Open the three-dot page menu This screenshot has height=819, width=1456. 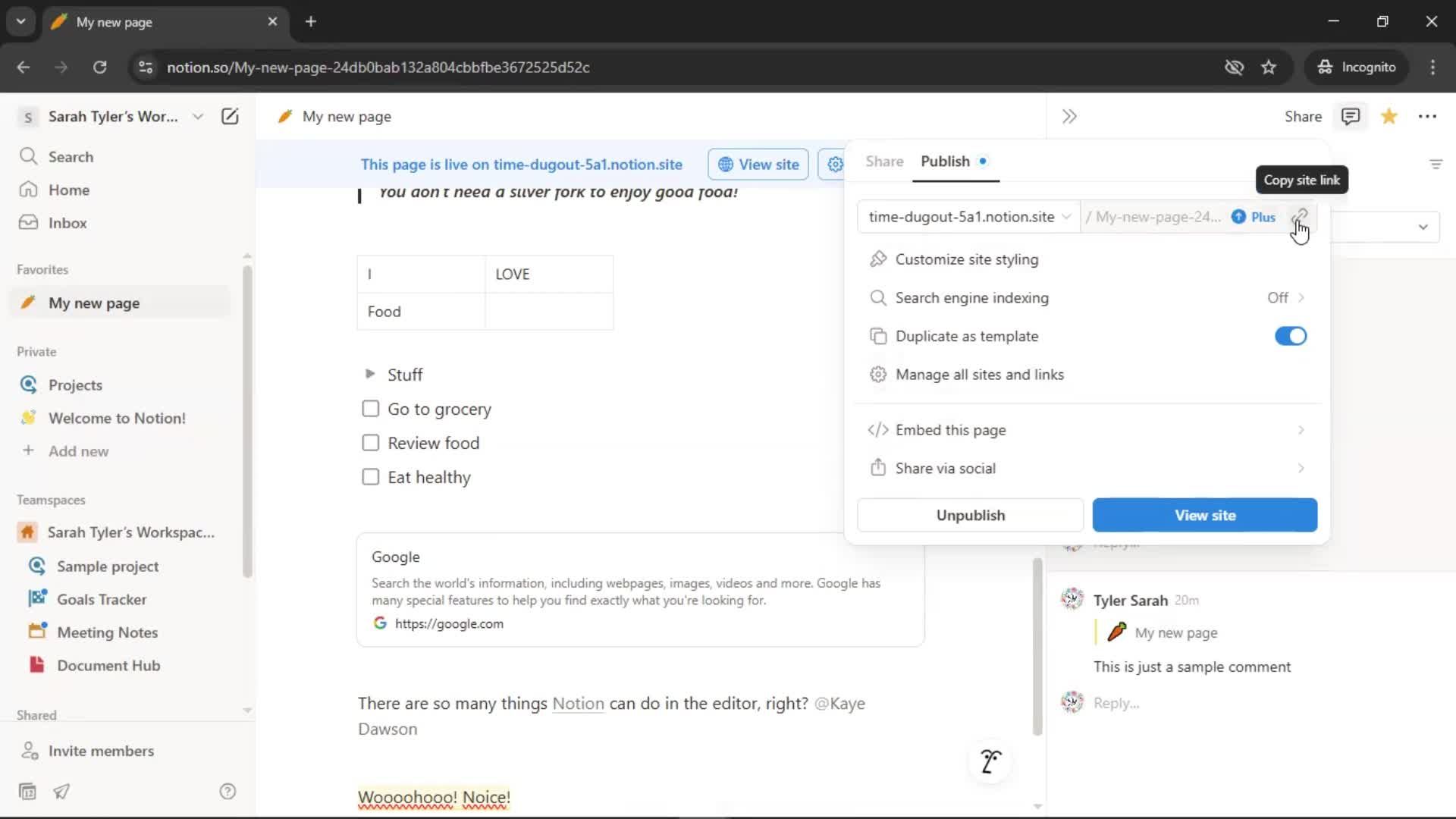click(x=1427, y=116)
